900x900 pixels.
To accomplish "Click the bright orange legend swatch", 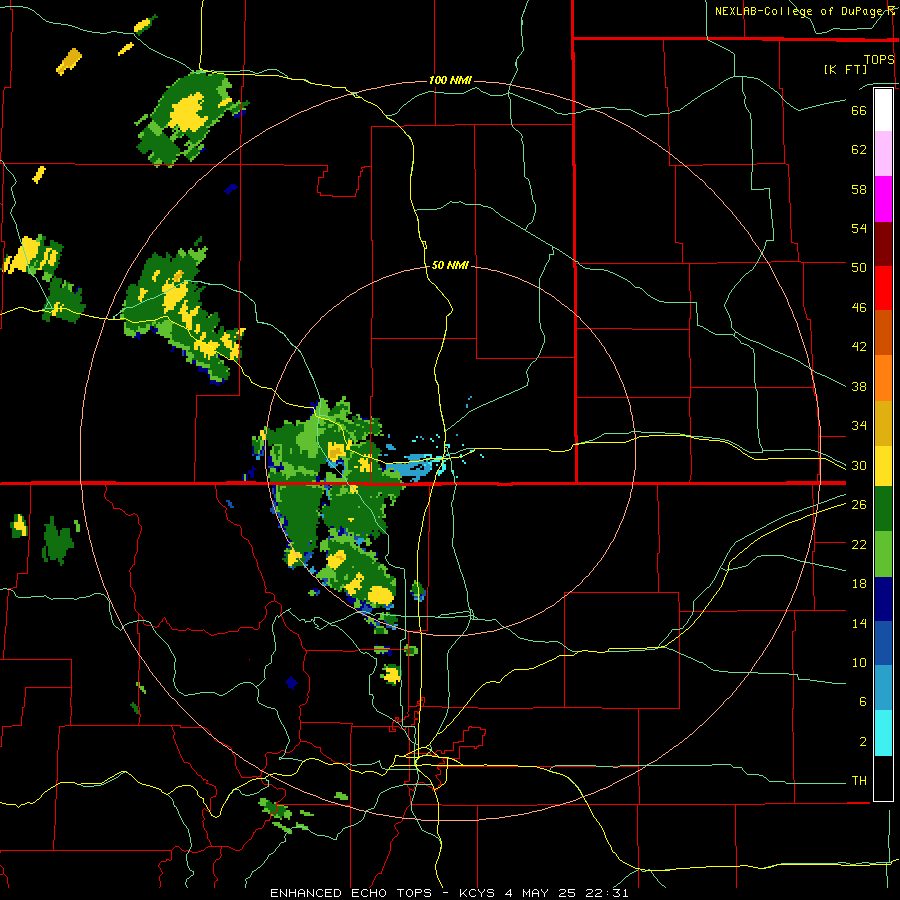I will [883, 378].
